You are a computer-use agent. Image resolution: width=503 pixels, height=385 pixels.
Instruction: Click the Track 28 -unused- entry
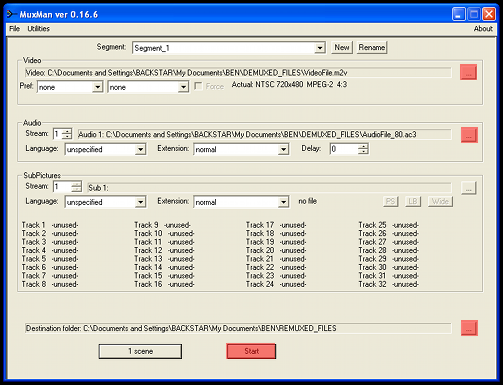pos(389,250)
